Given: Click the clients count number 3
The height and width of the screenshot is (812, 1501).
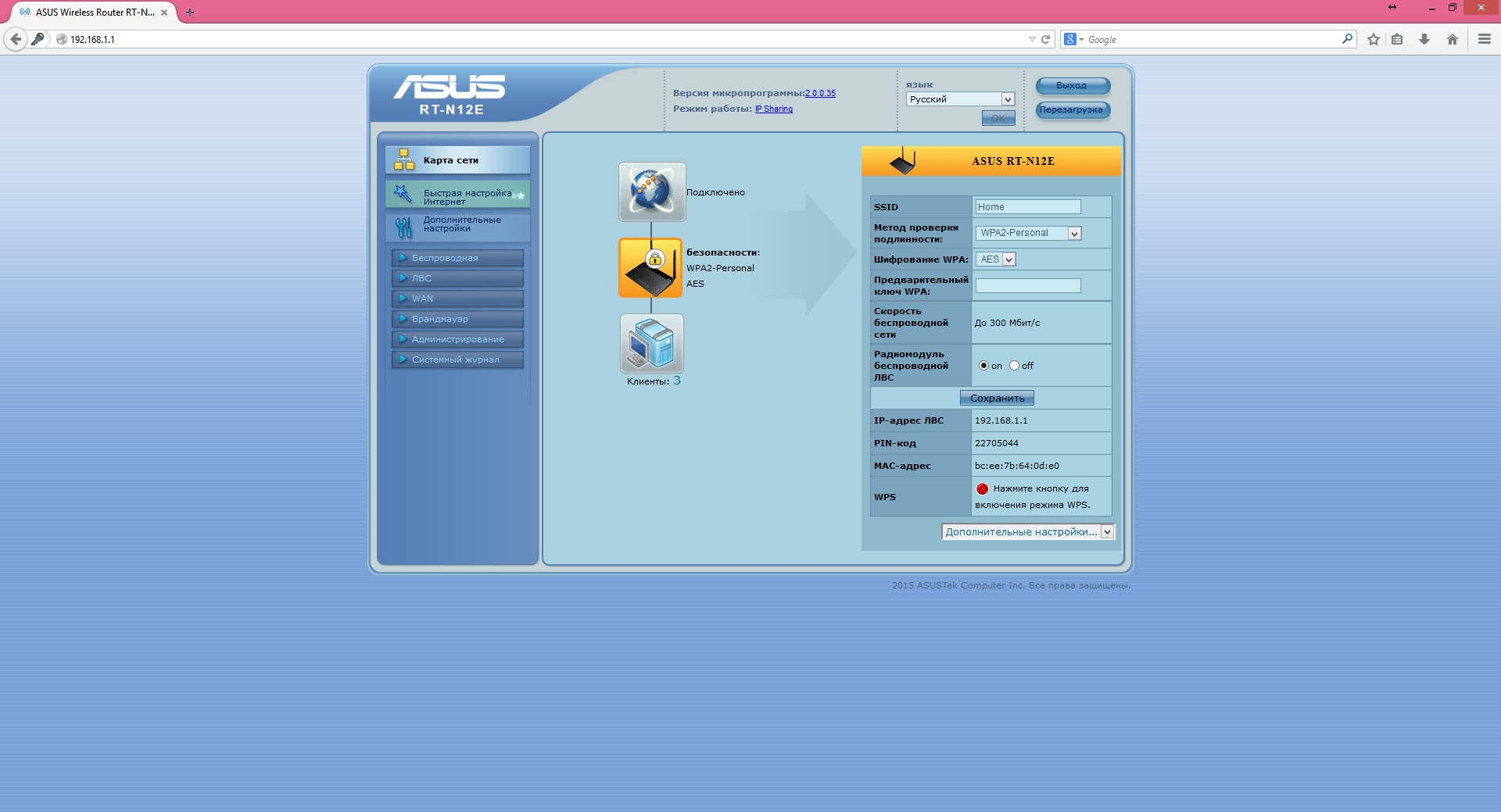Looking at the screenshot, I should [677, 381].
